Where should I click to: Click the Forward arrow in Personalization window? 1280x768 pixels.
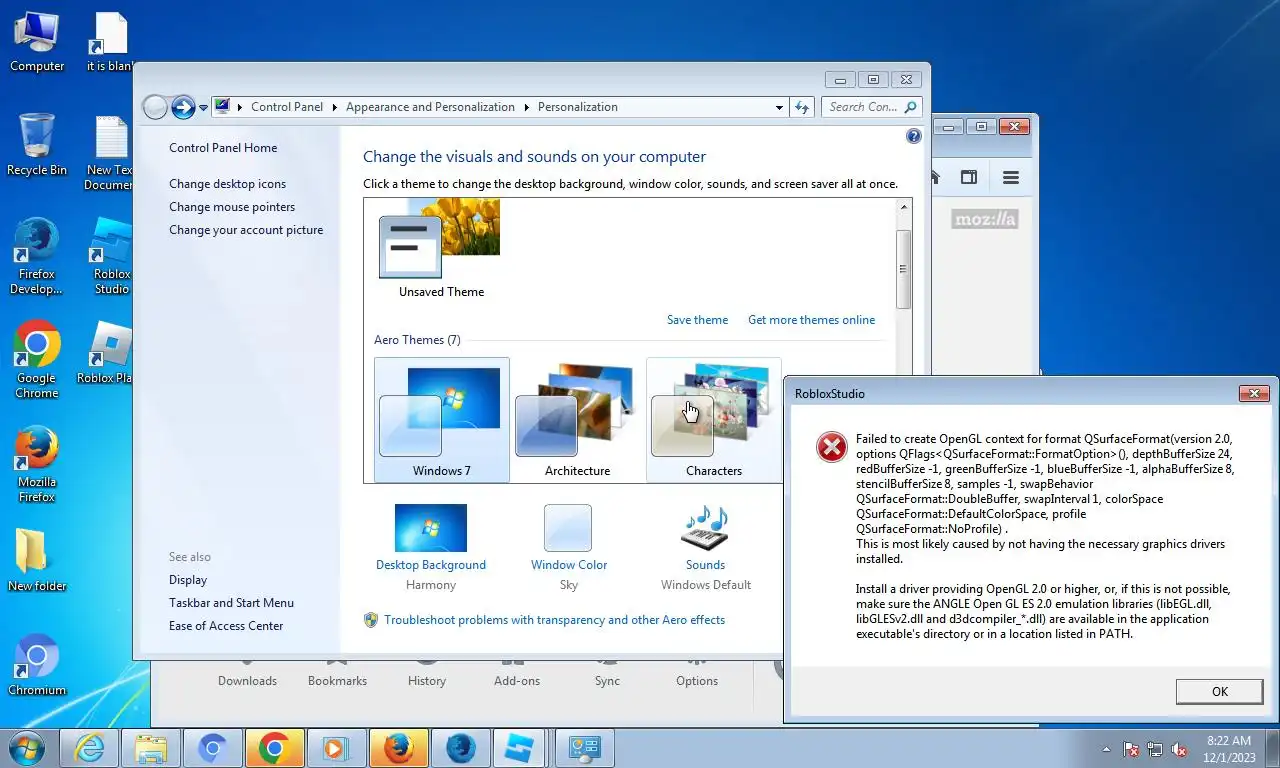click(183, 107)
